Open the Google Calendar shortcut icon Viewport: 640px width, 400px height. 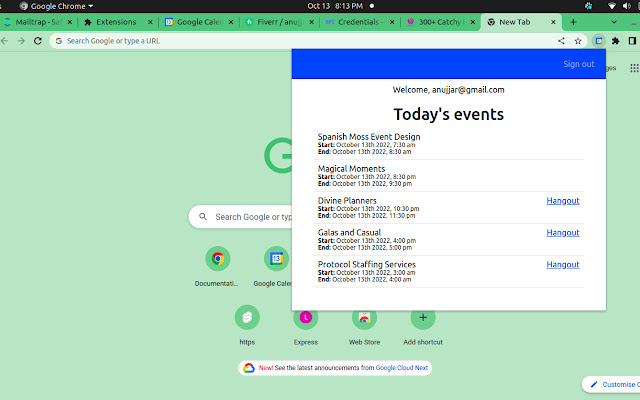276,258
